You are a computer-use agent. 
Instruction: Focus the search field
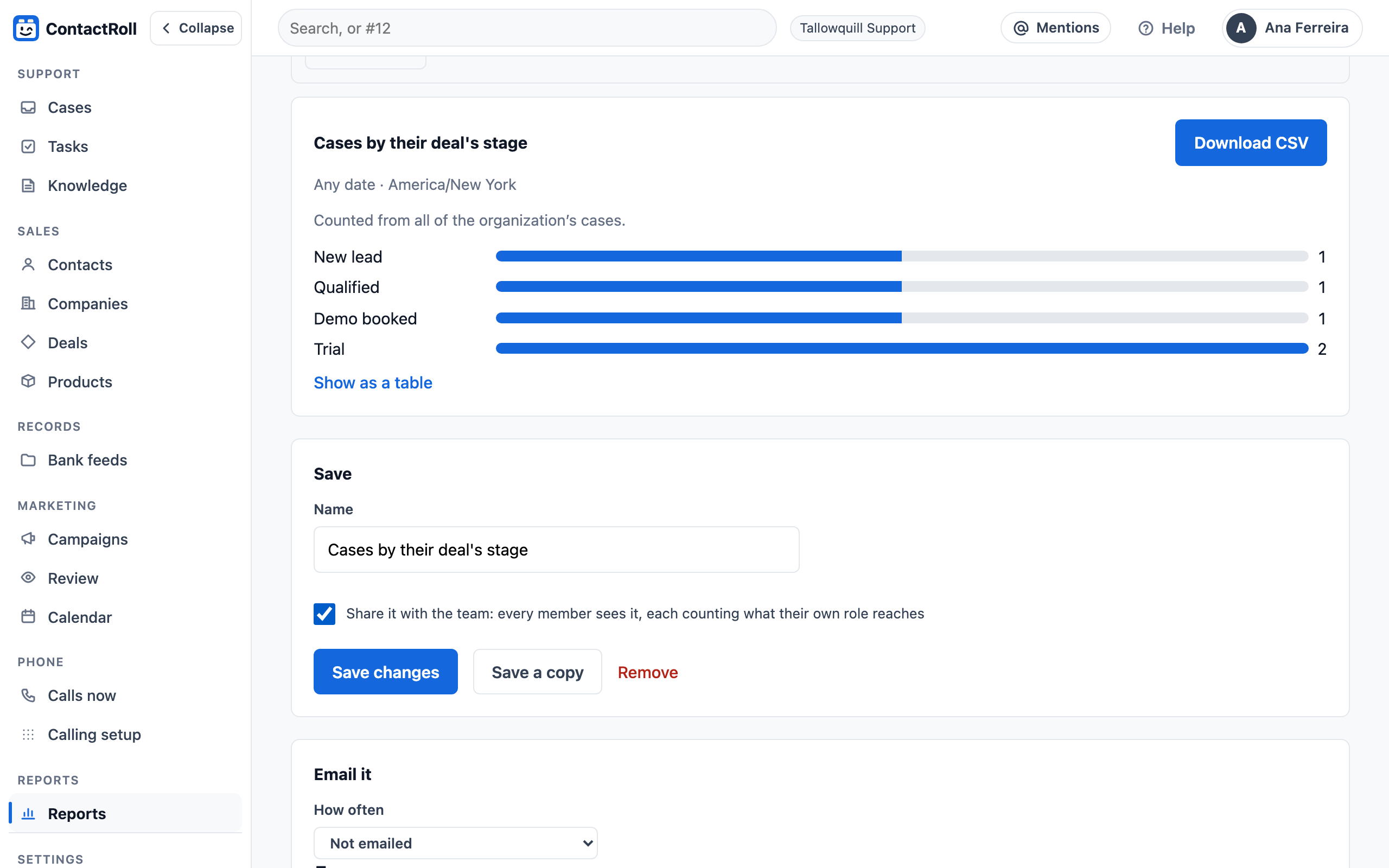click(527, 28)
